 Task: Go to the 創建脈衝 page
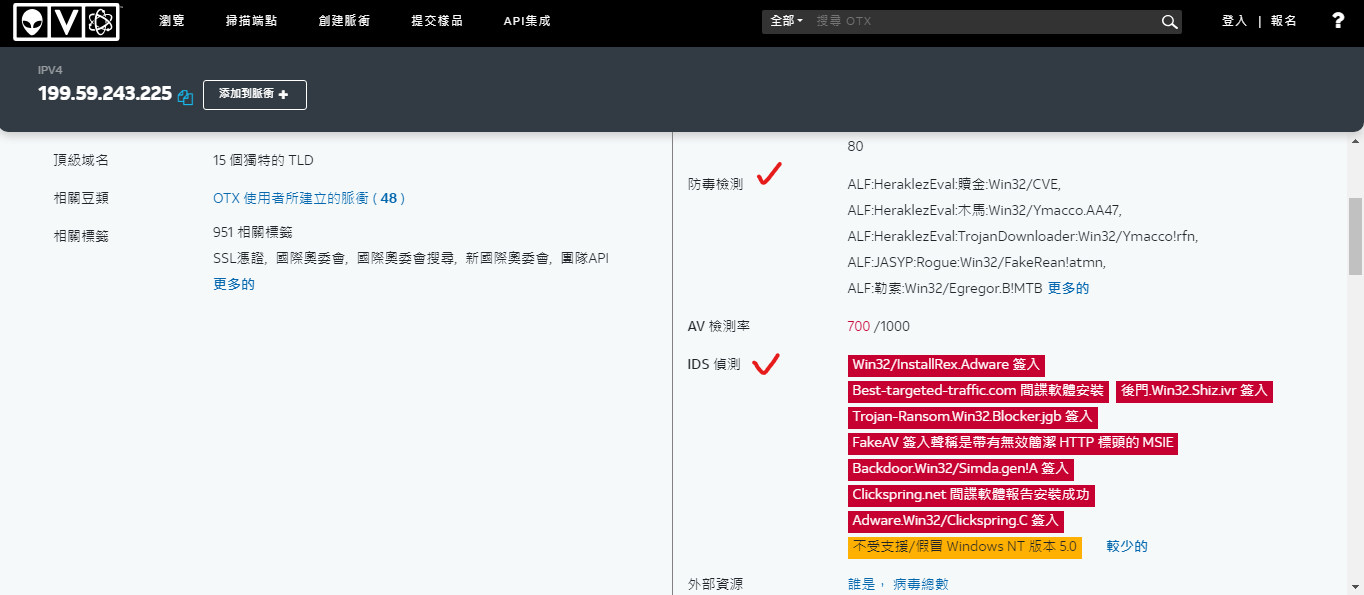coord(344,21)
